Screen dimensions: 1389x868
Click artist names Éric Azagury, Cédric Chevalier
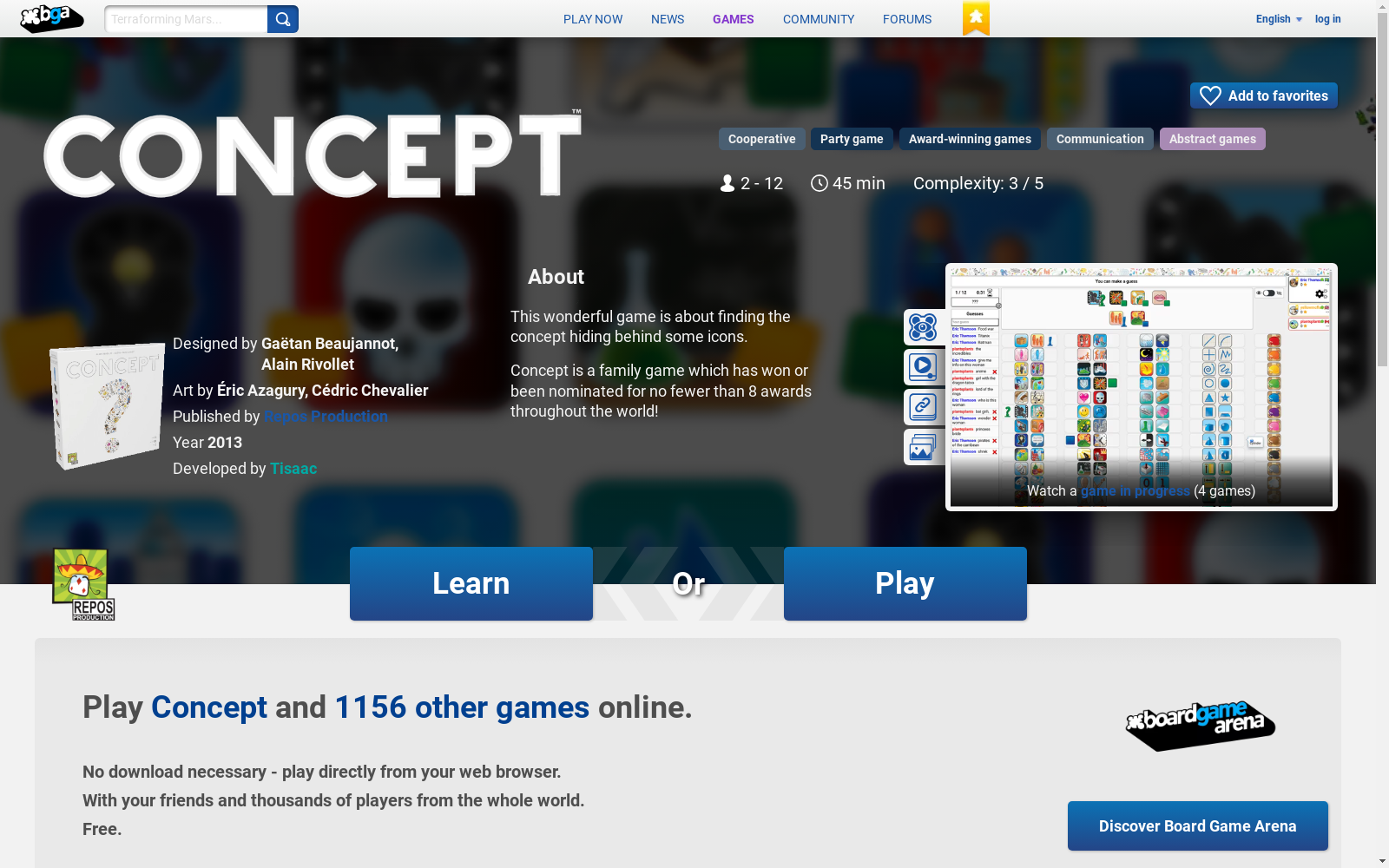coord(322,391)
